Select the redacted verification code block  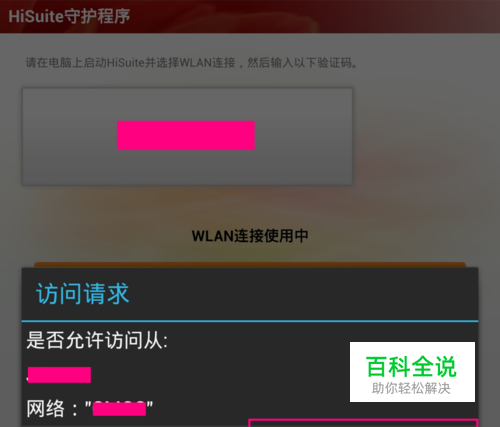coord(186,135)
